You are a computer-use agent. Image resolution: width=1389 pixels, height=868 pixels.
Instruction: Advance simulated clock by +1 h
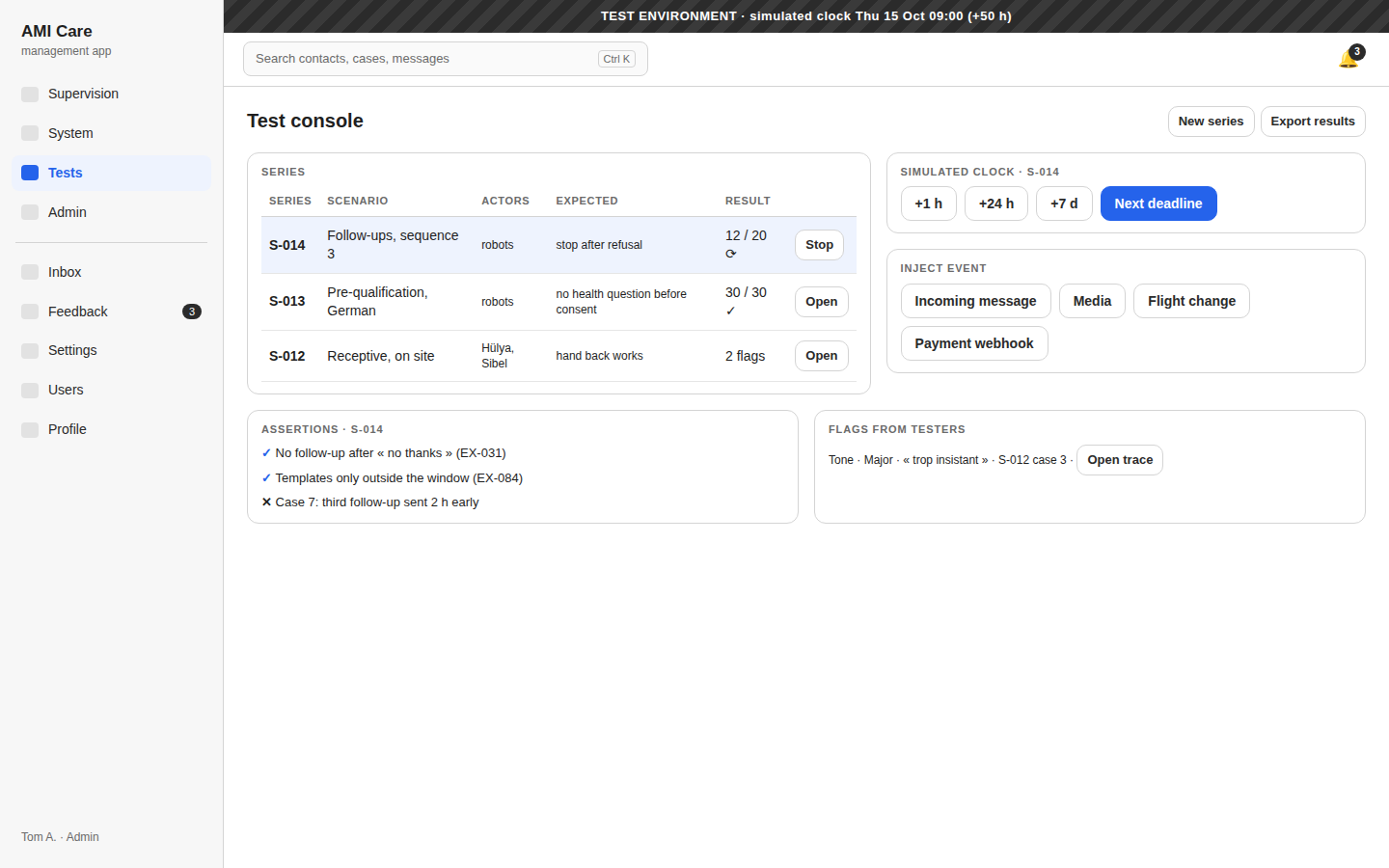[x=928, y=203]
